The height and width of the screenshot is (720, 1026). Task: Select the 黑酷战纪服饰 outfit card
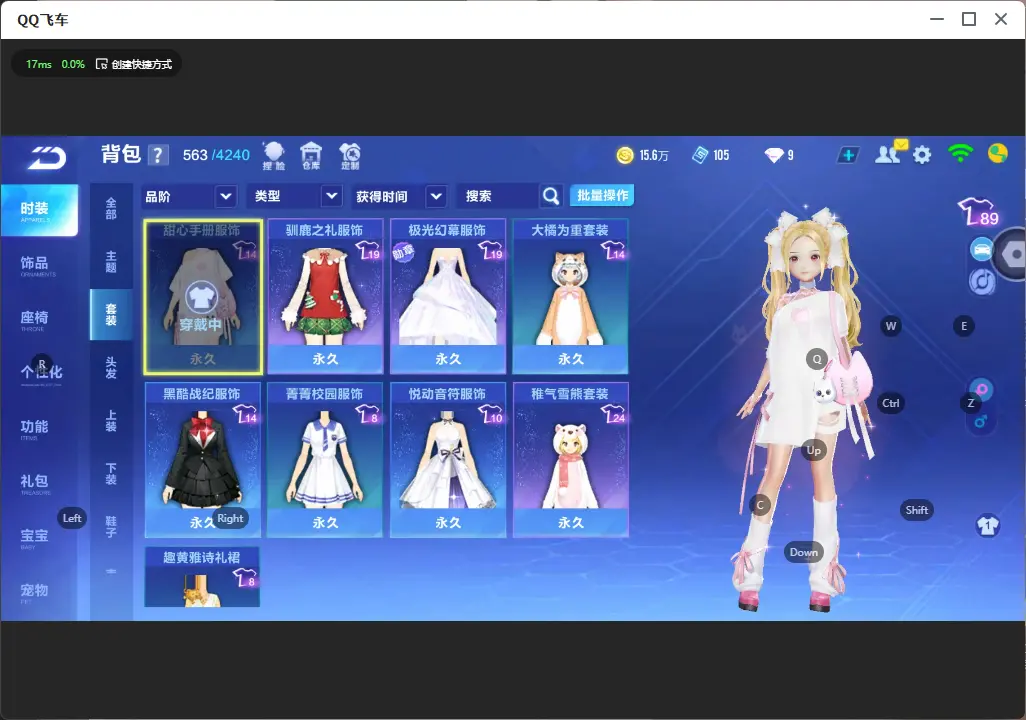202,460
